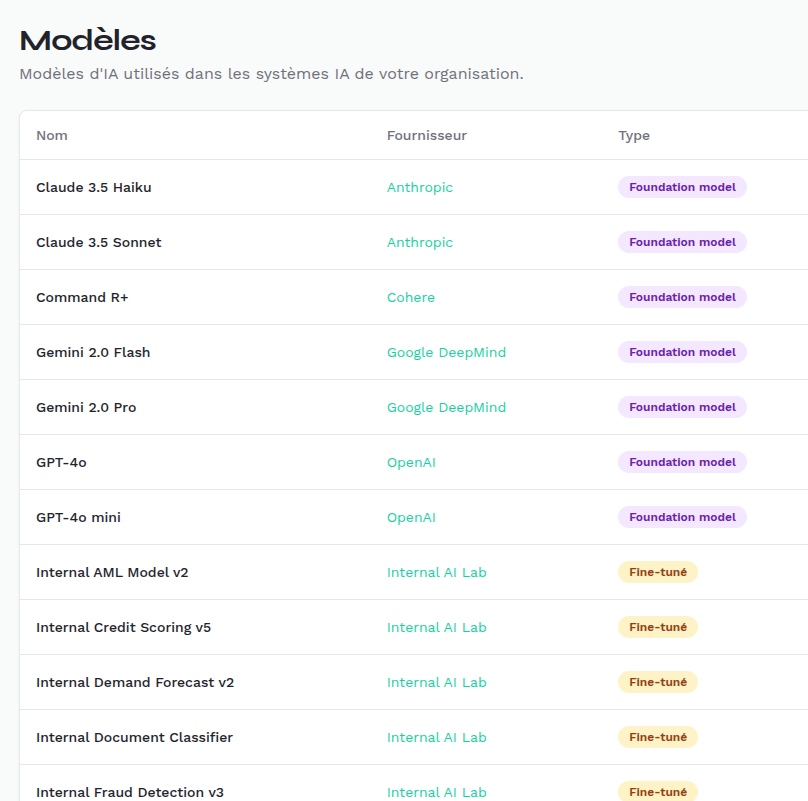Open Internal Demand Forecast v2 model
Image resolution: width=808 pixels, height=801 pixels.
(135, 682)
